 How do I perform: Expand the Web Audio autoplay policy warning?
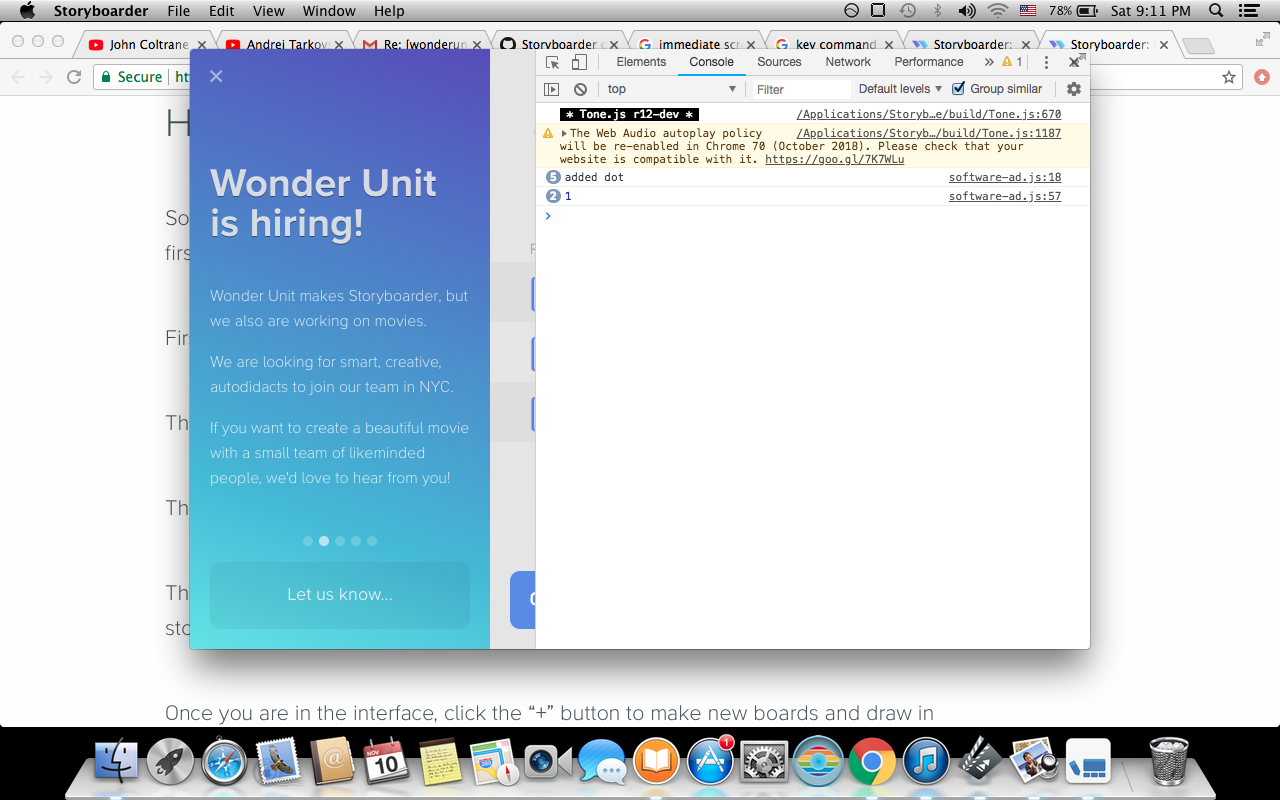564,132
